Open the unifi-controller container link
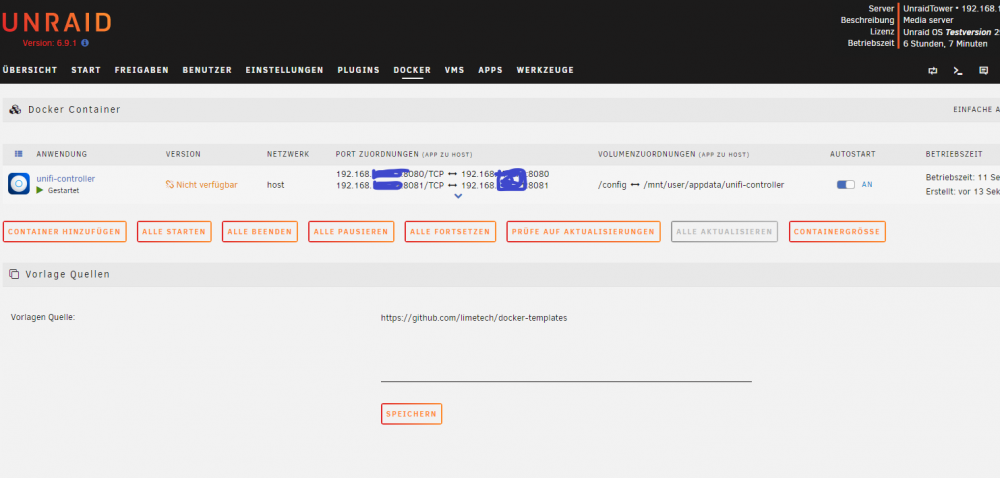Viewport: 1000px width, 478px height. coord(66,179)
